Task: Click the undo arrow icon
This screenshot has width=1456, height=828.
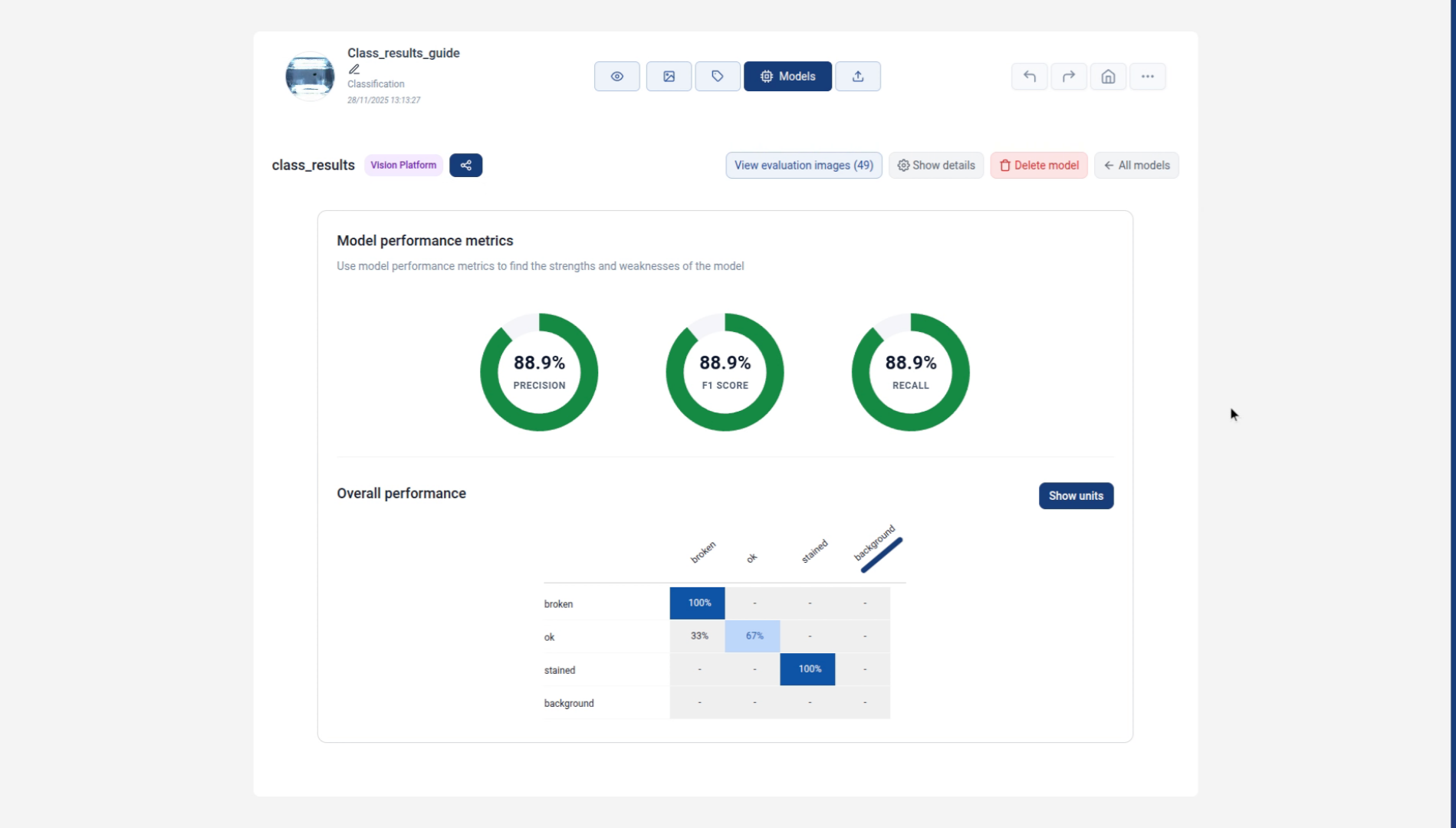Action: coord(1029,77)
